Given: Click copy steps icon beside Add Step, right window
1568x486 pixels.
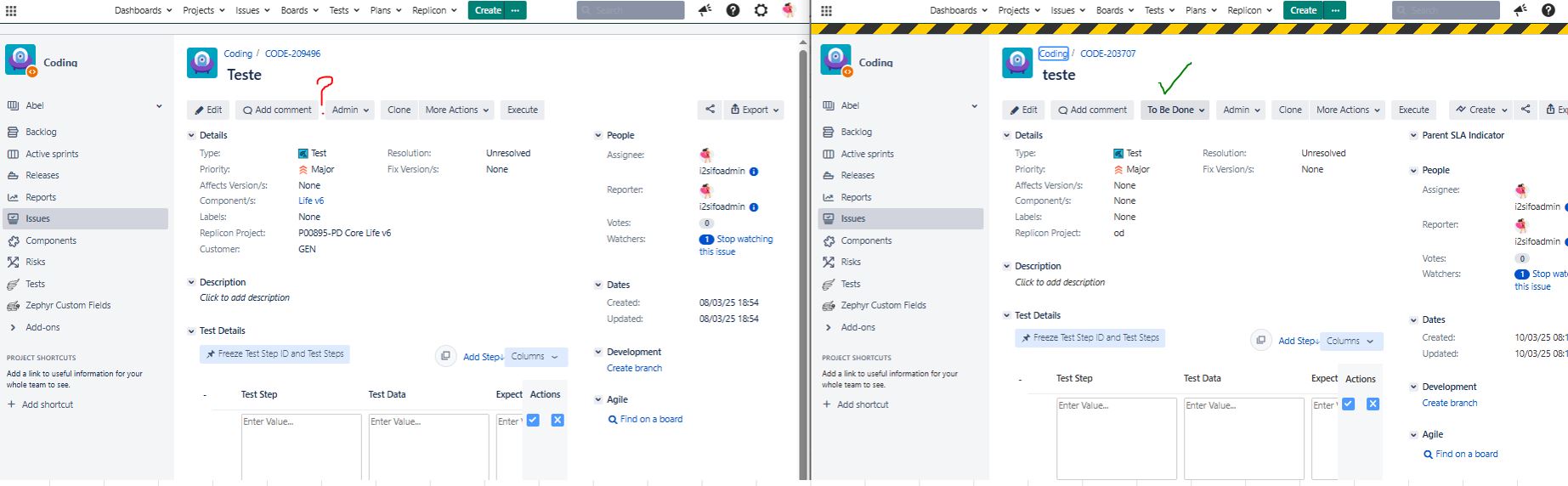Looking at the screenshot, I should coord(1260,340).
